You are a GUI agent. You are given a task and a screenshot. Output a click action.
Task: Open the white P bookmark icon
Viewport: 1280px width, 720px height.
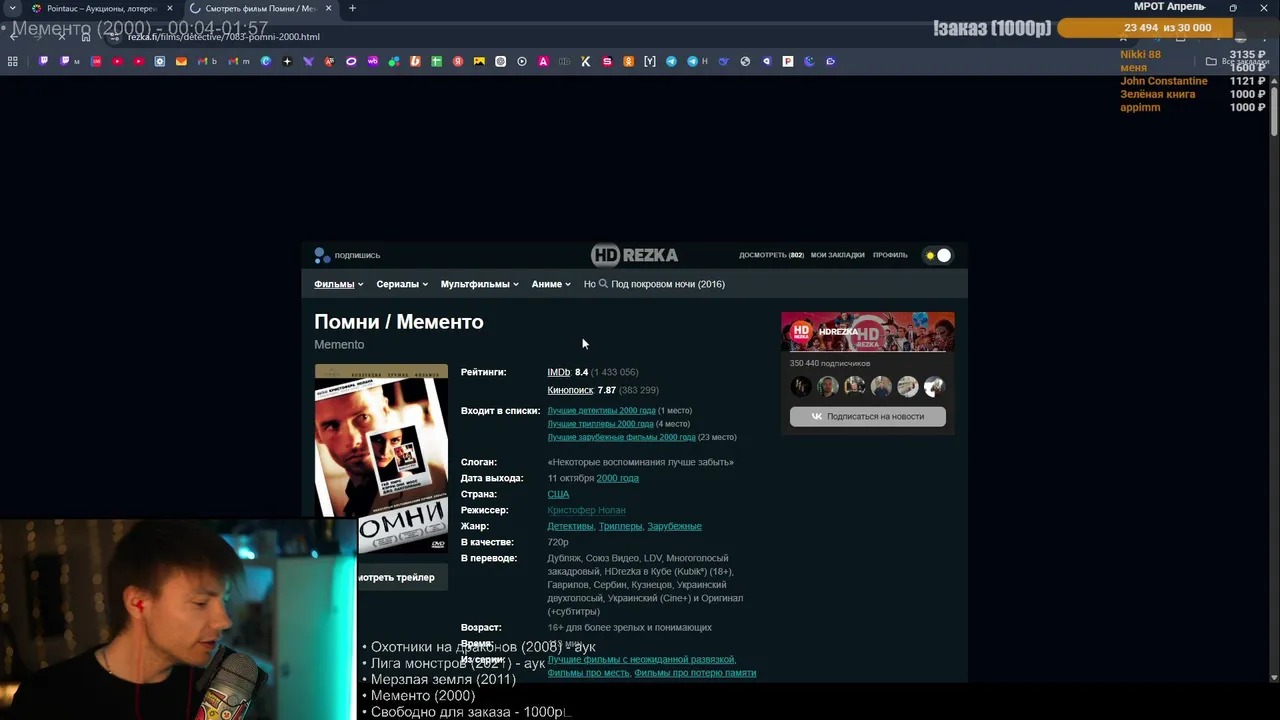point(788,61)
